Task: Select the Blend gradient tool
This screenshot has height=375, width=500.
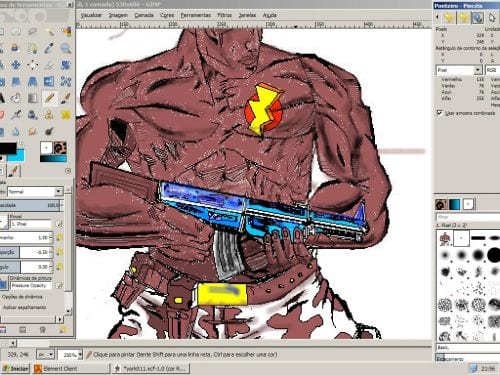Action: tap(32, 98)
